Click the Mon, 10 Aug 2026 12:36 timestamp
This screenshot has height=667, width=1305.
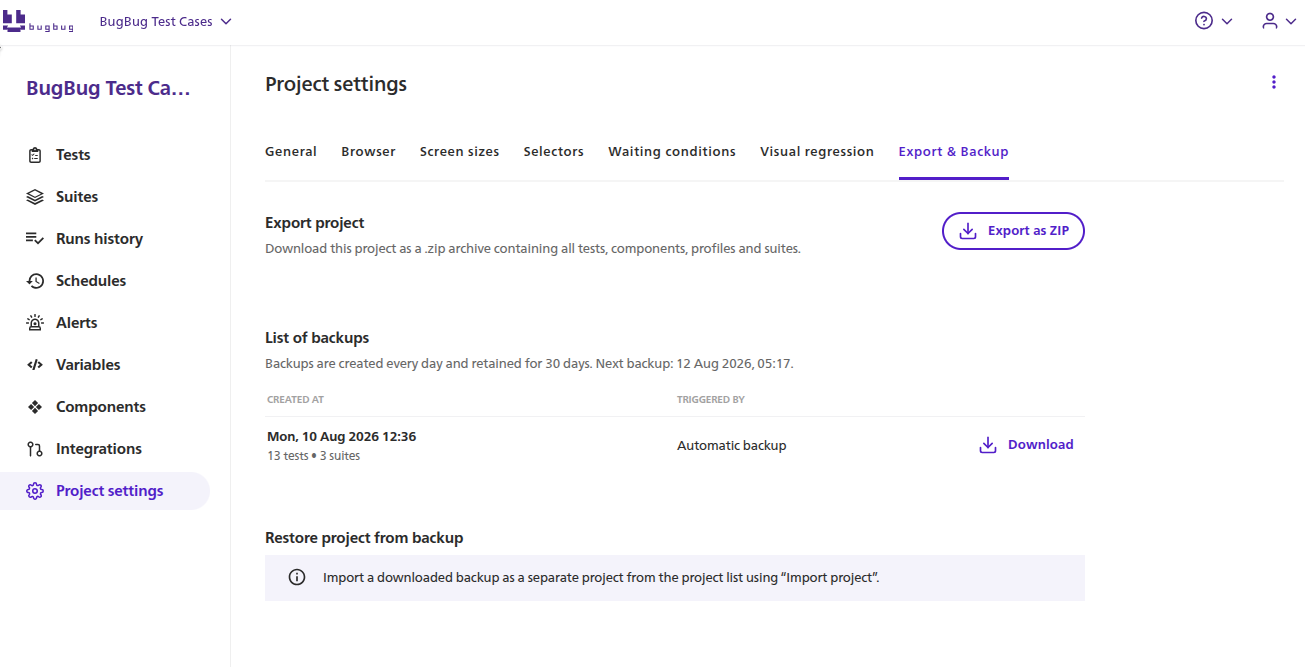click(x=341, y=437)
